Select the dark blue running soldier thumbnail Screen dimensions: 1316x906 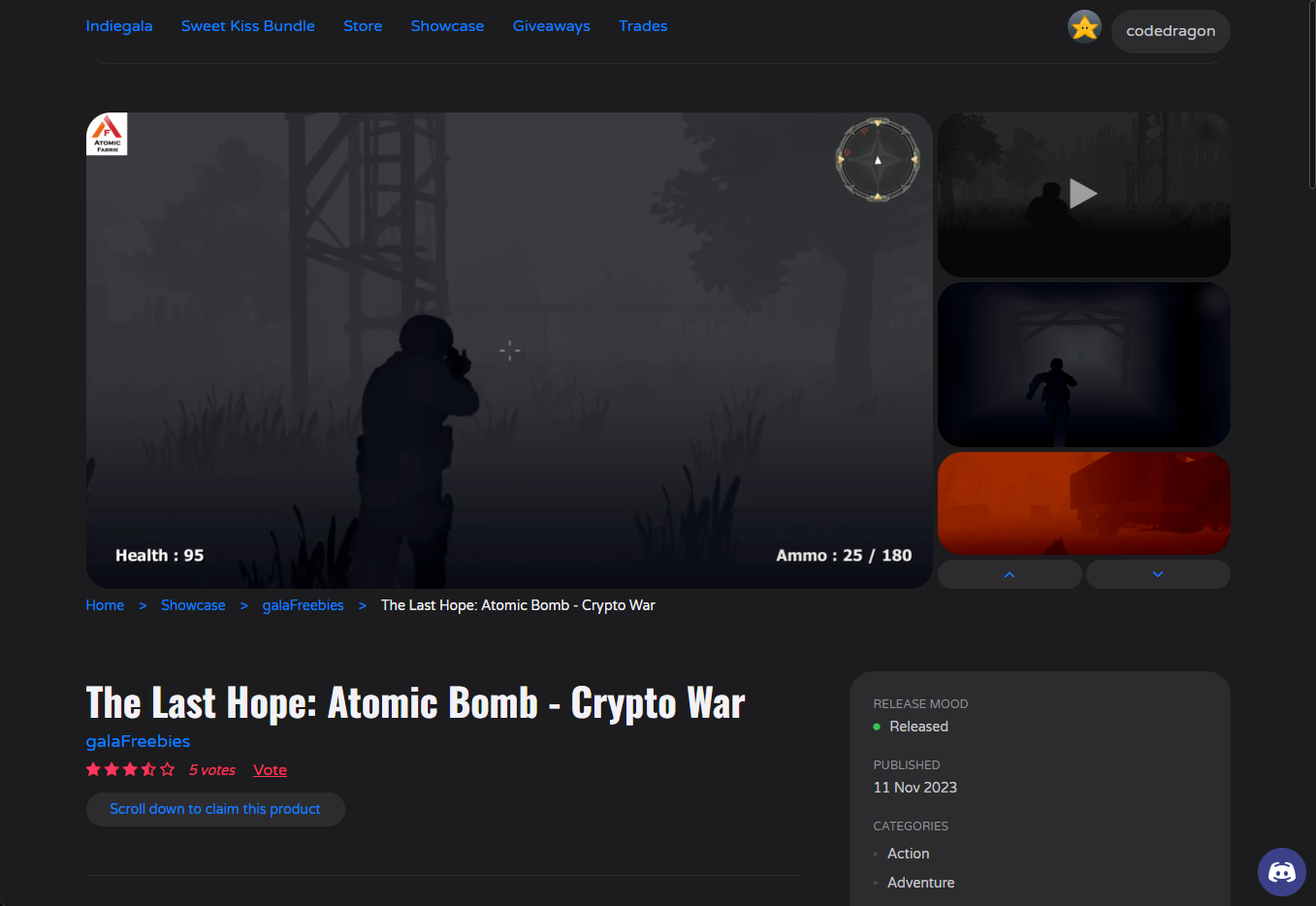coord(1083,365)
